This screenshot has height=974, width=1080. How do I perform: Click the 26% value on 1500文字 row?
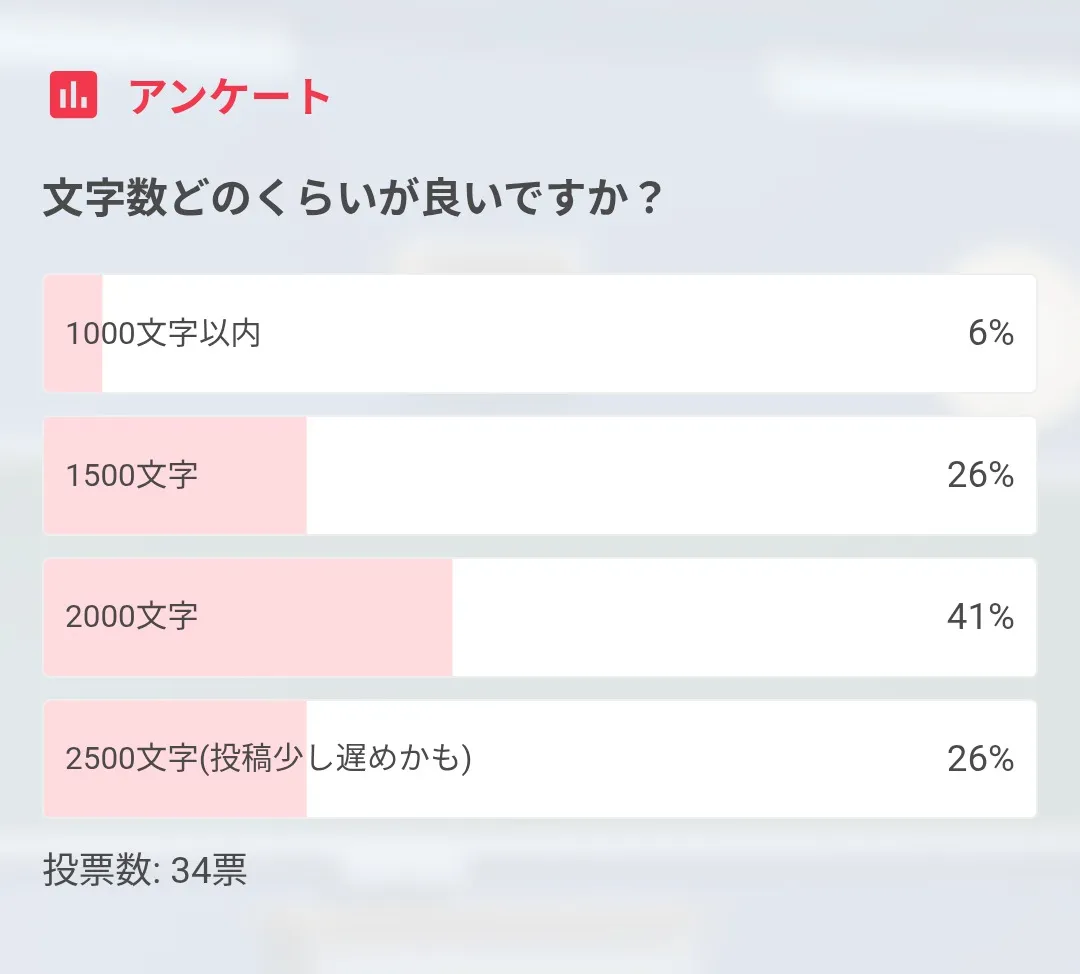(980, 475)
